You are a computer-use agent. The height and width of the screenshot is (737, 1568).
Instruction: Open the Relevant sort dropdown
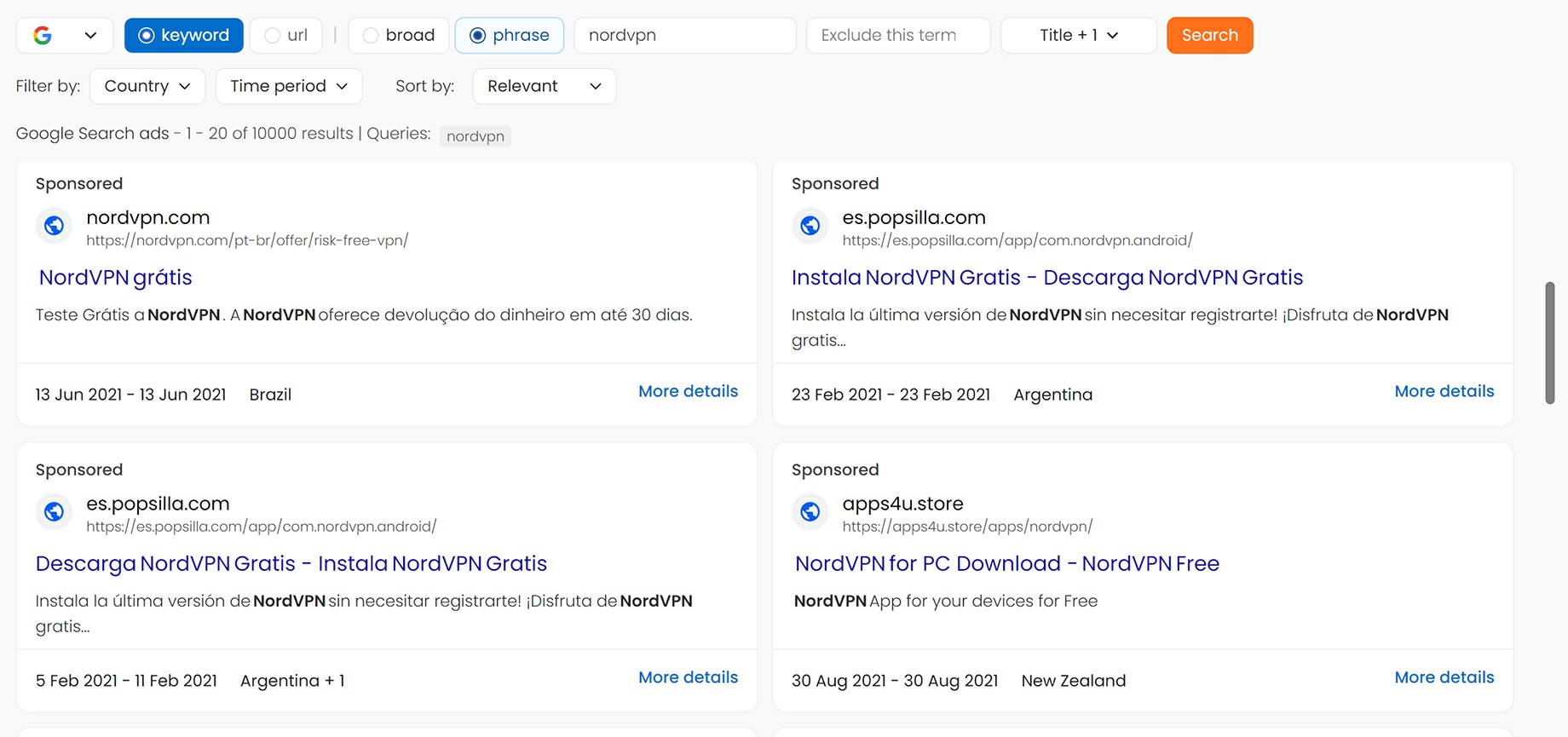[545, 86]
